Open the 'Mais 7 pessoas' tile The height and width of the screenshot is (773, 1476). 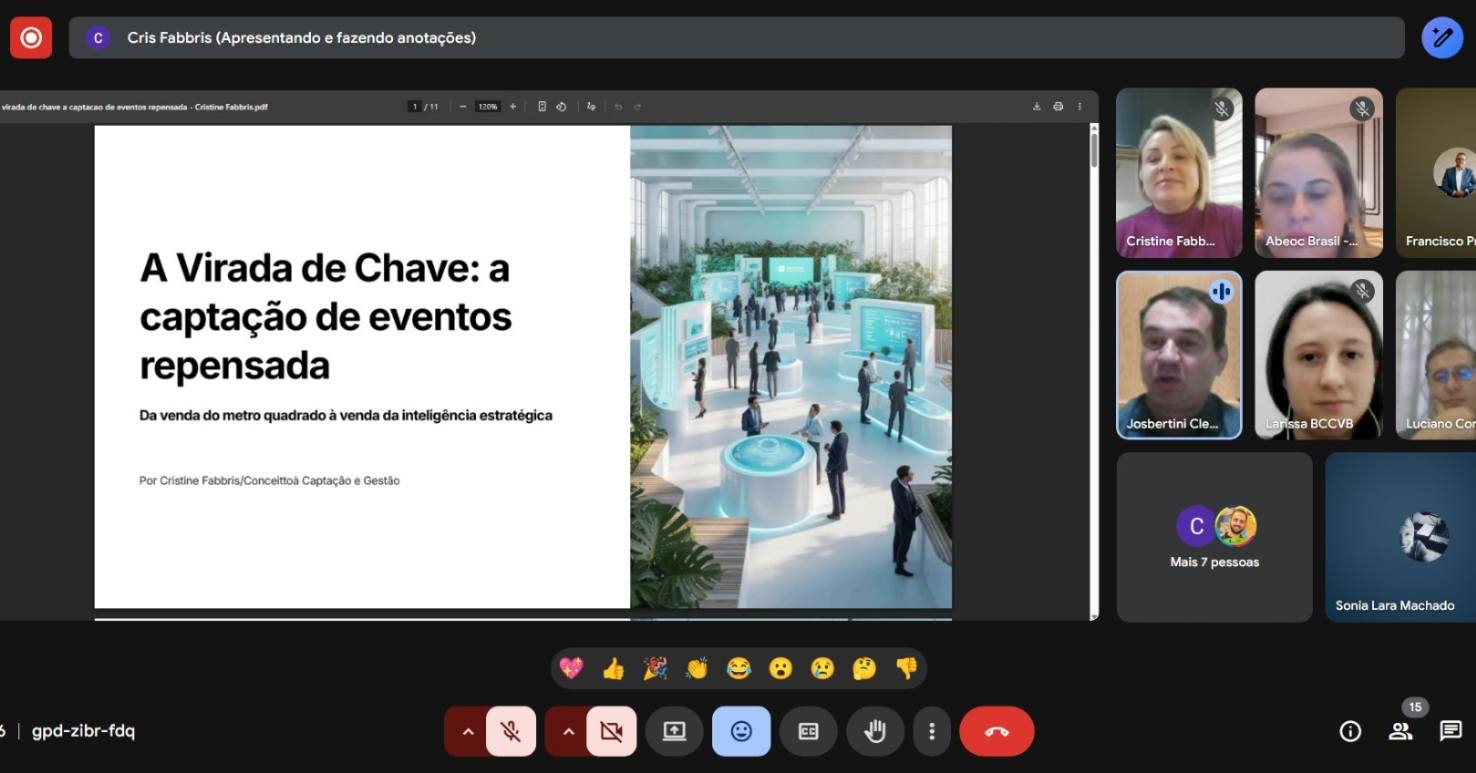(x=1214, y=537)
